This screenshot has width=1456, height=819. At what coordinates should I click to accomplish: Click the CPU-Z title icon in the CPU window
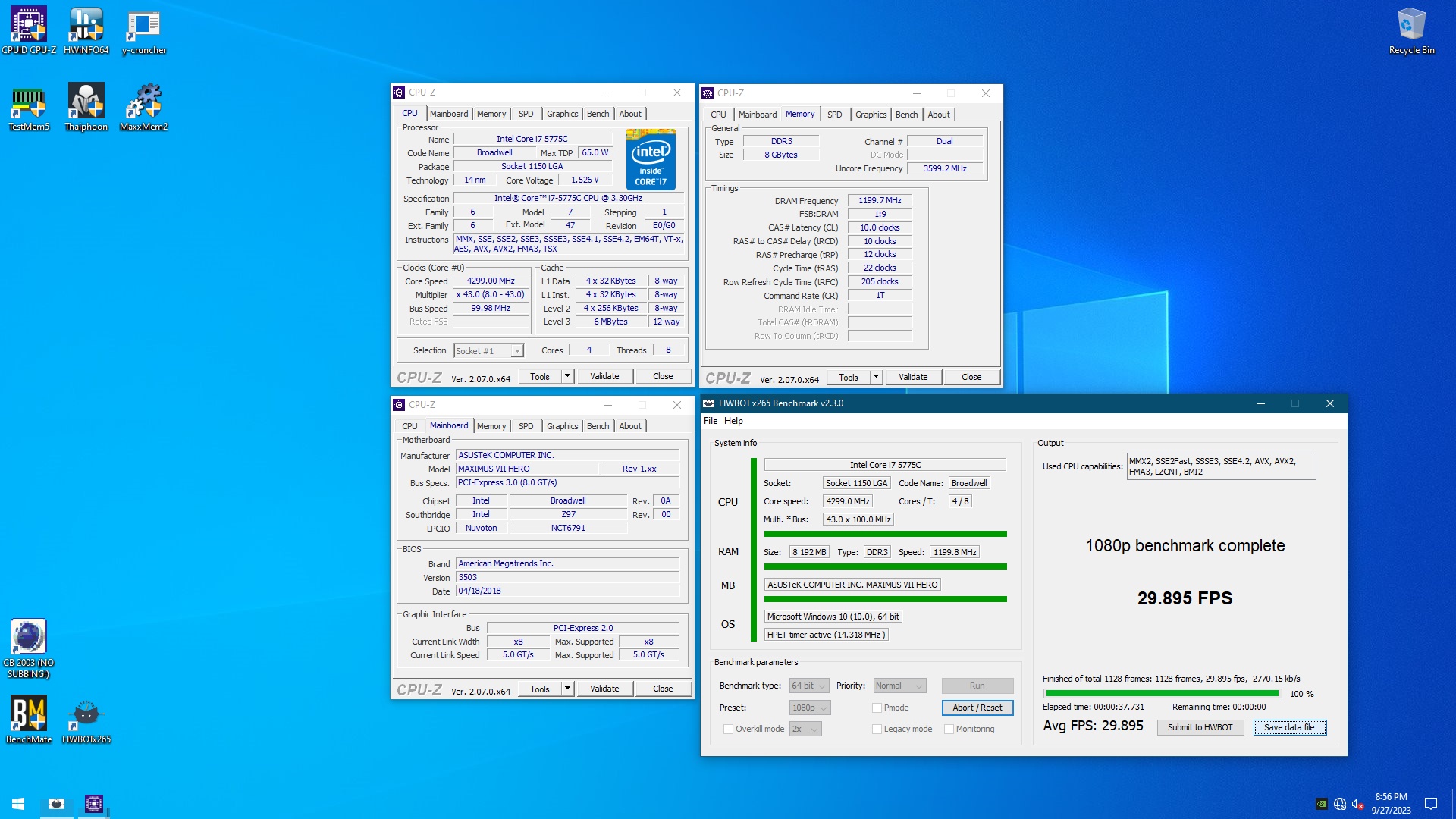coord(399,93)
